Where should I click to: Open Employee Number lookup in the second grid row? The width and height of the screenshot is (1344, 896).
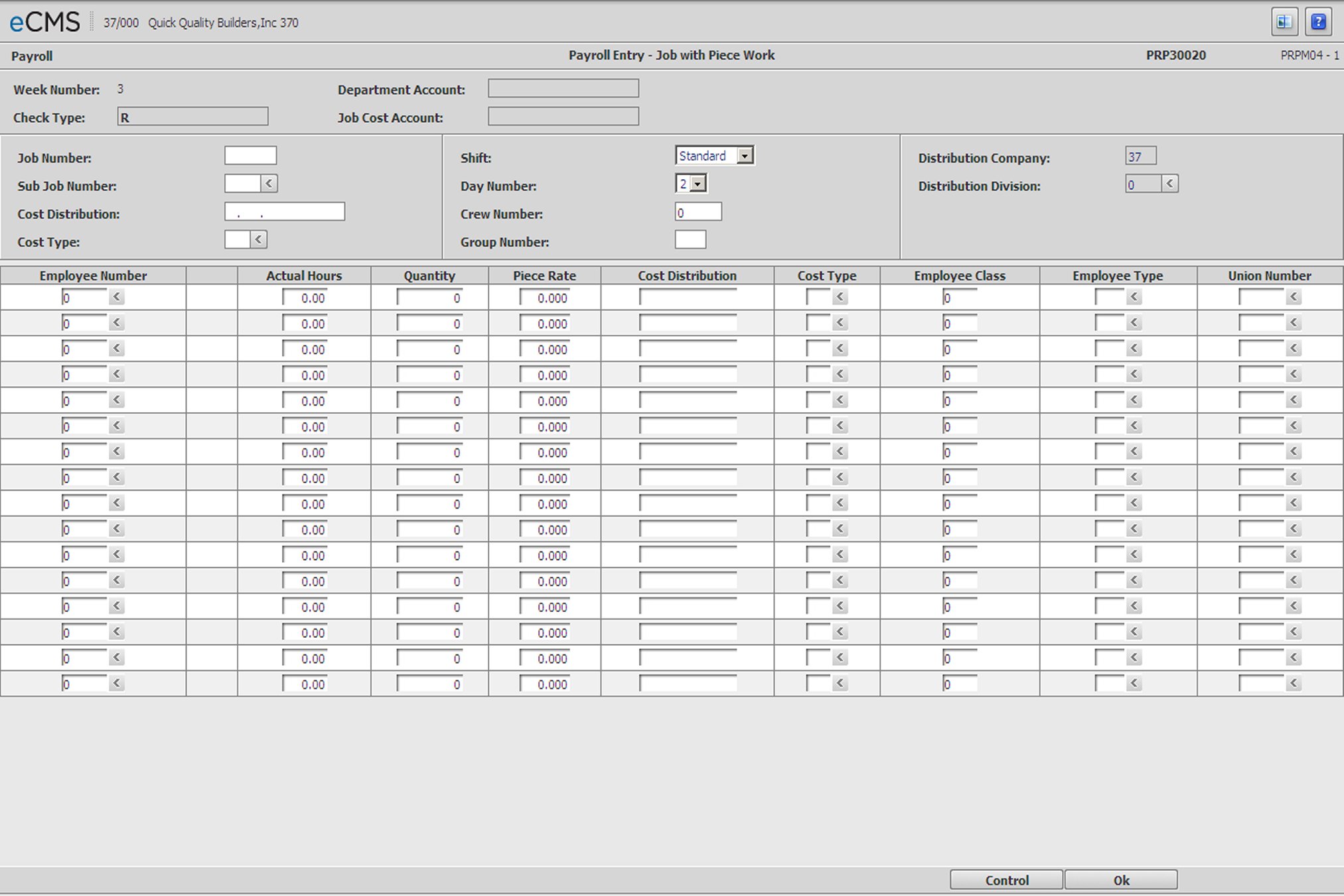[x=117, y=323]
